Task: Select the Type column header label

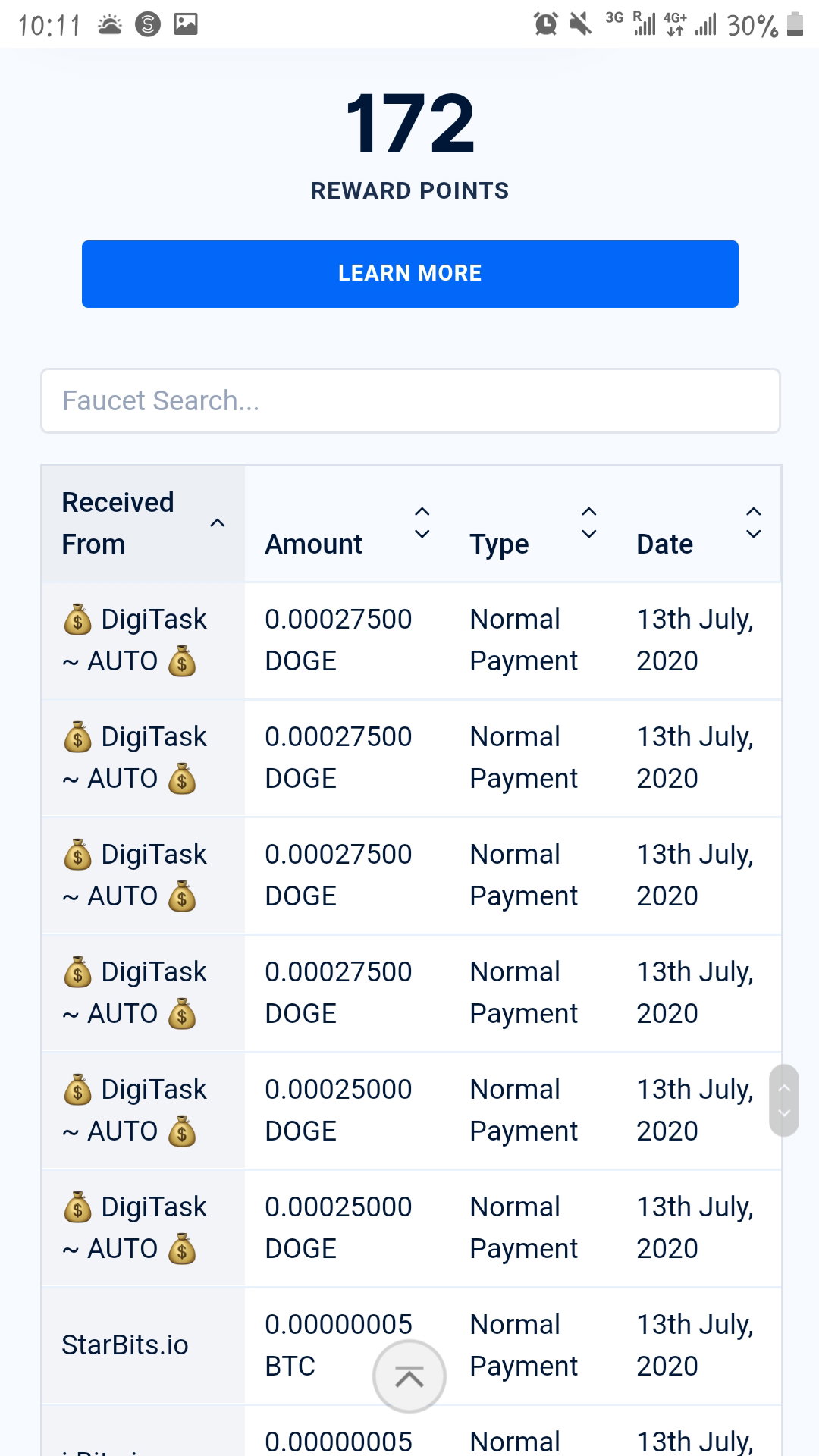Action: [x=499, y=544]
